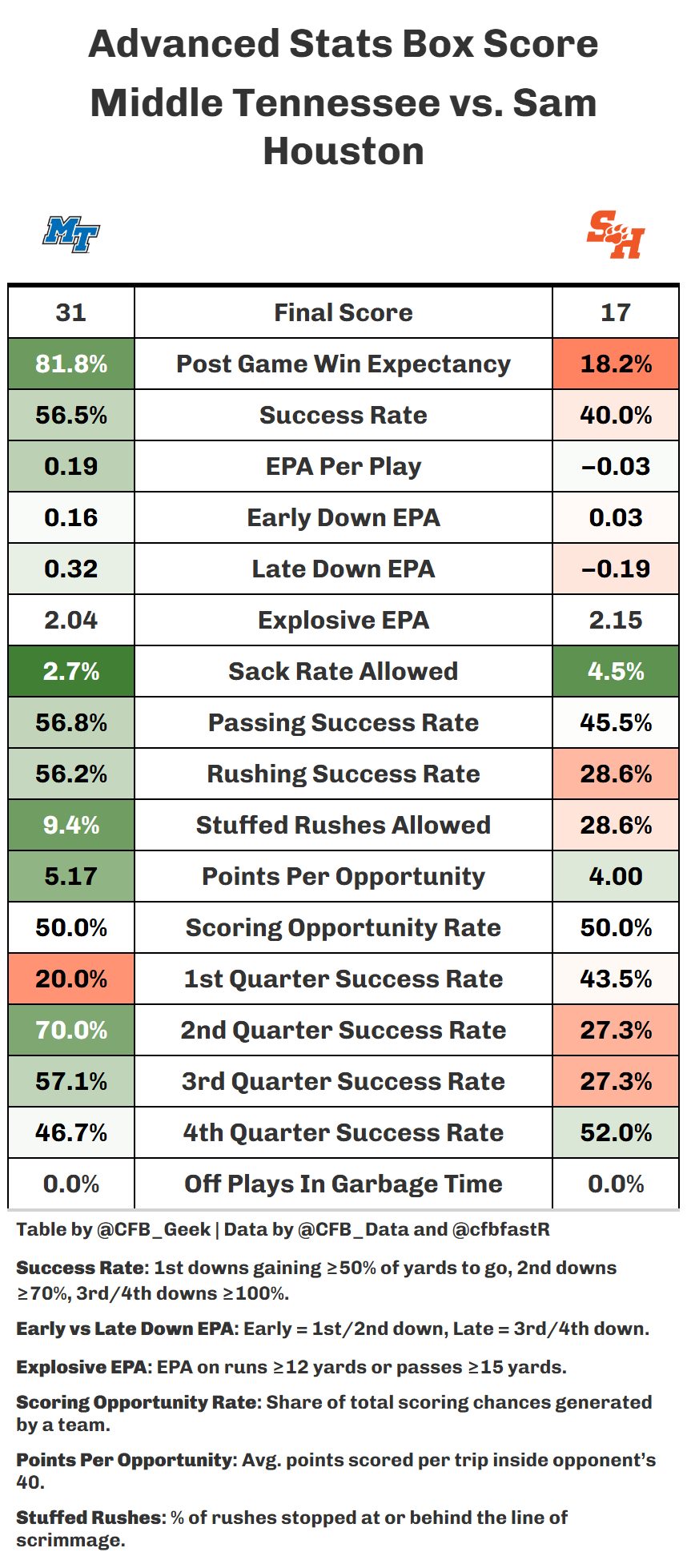Click the Advanced Stats Box Score title
This screenshot has width=687, height=1568.
coord(343,44)
